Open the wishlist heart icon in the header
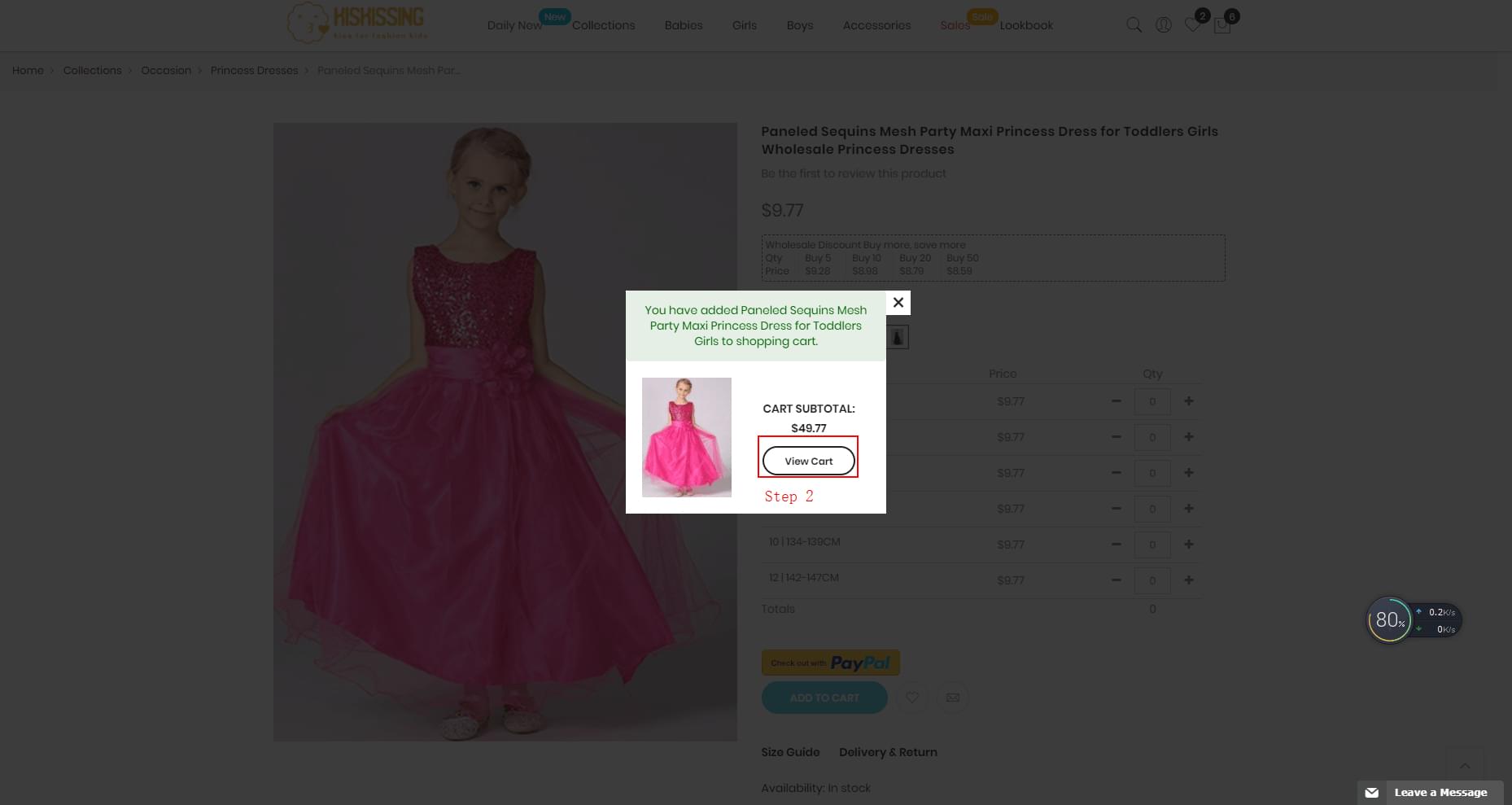The height and width of the screenshot is (805, 1512). click(1192, 25)
